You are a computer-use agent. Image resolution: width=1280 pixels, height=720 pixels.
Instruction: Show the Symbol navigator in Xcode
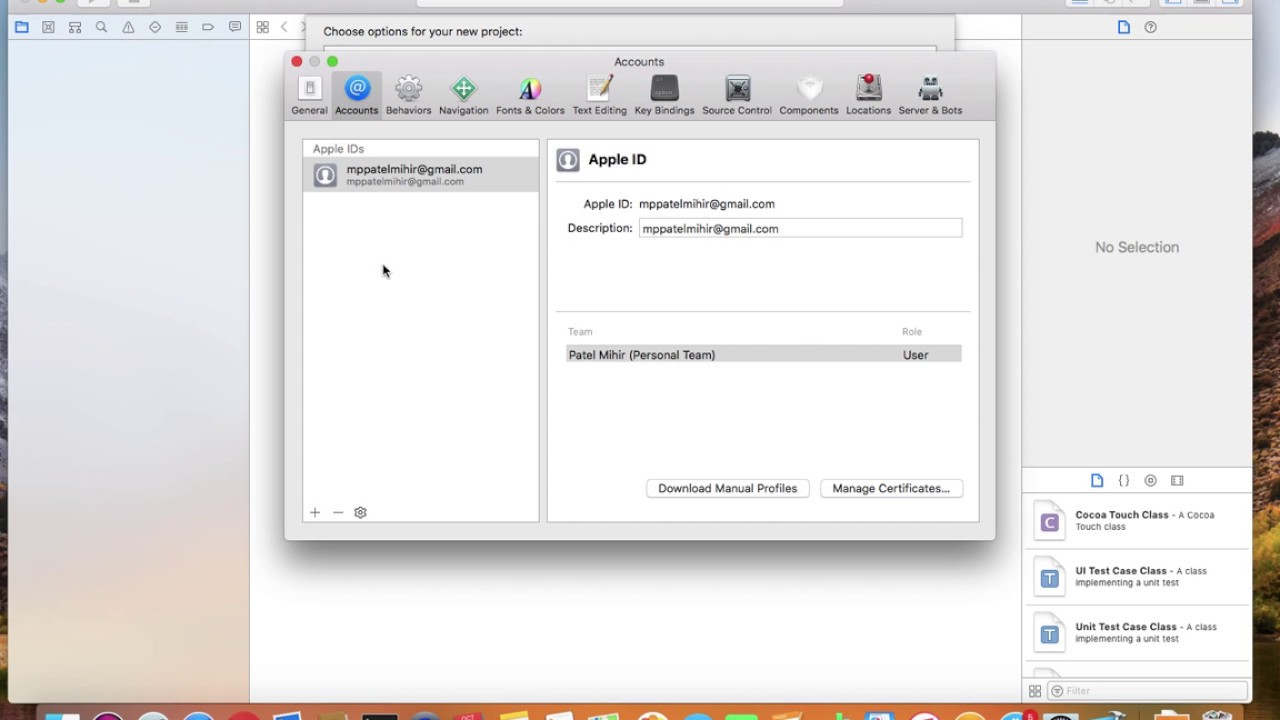click(x=75, y=27)
